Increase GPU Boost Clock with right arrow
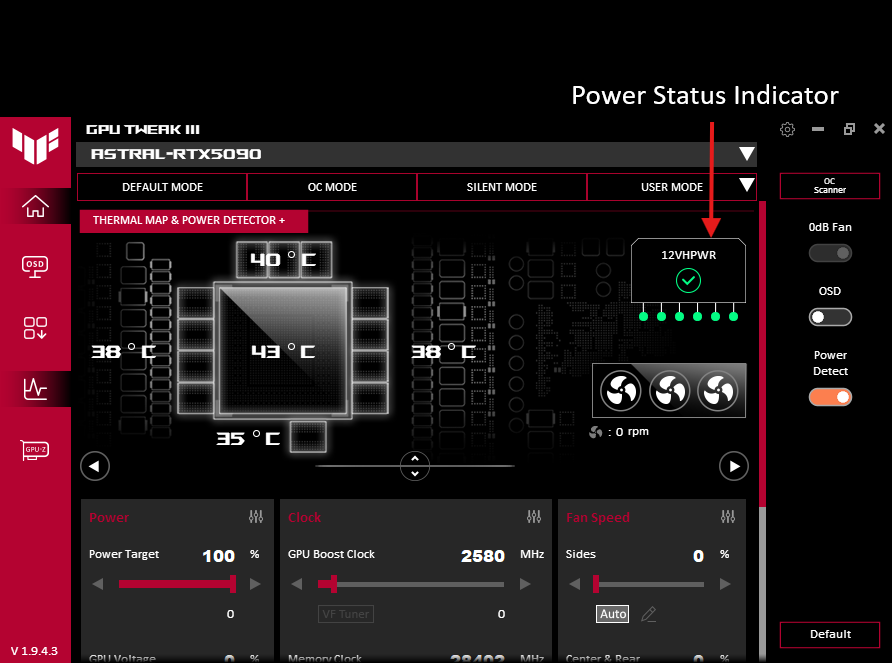 tap(525, 584)
